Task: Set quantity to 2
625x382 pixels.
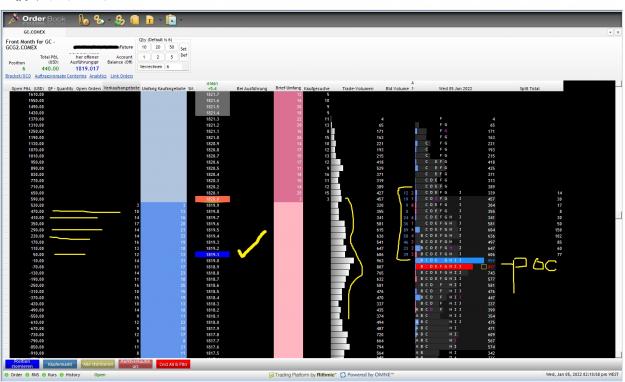Action: point(158,57)
